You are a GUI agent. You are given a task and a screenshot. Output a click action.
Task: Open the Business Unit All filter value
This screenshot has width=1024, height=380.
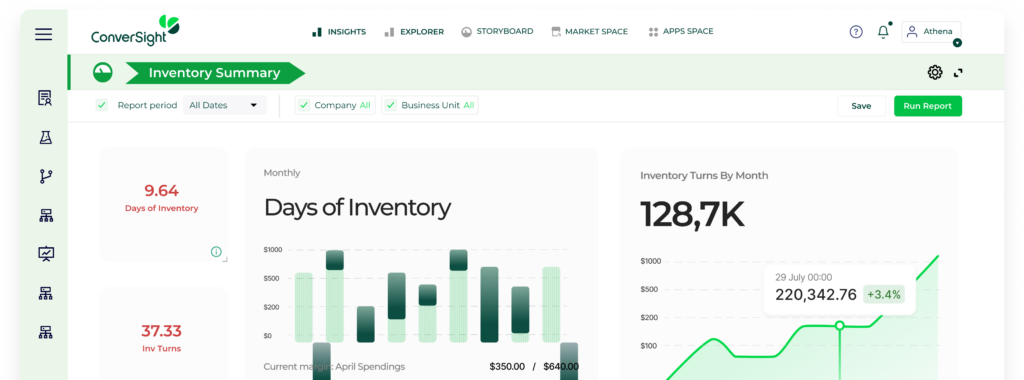tap(469, 105)
